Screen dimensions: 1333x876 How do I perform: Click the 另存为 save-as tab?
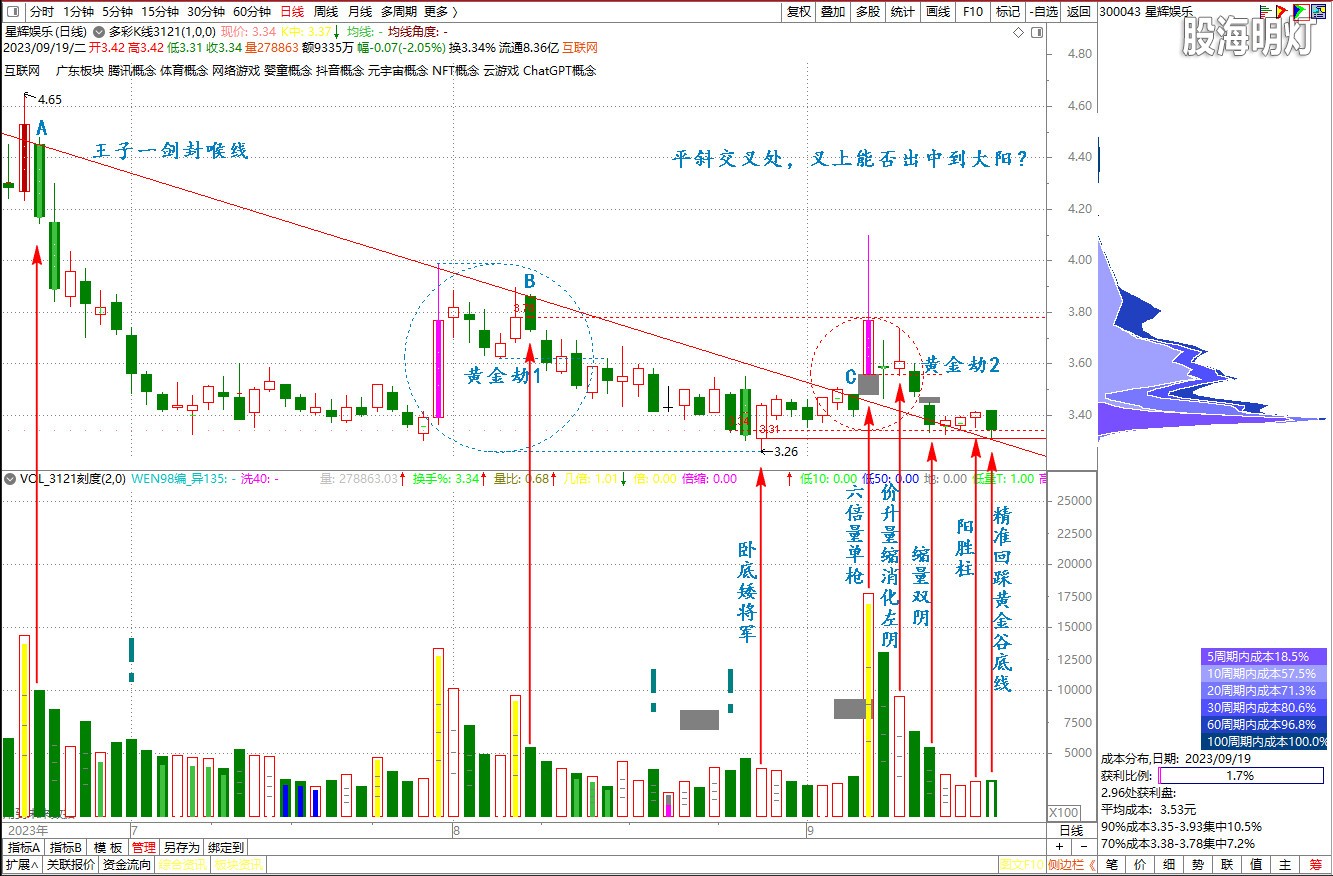[181, 847]
